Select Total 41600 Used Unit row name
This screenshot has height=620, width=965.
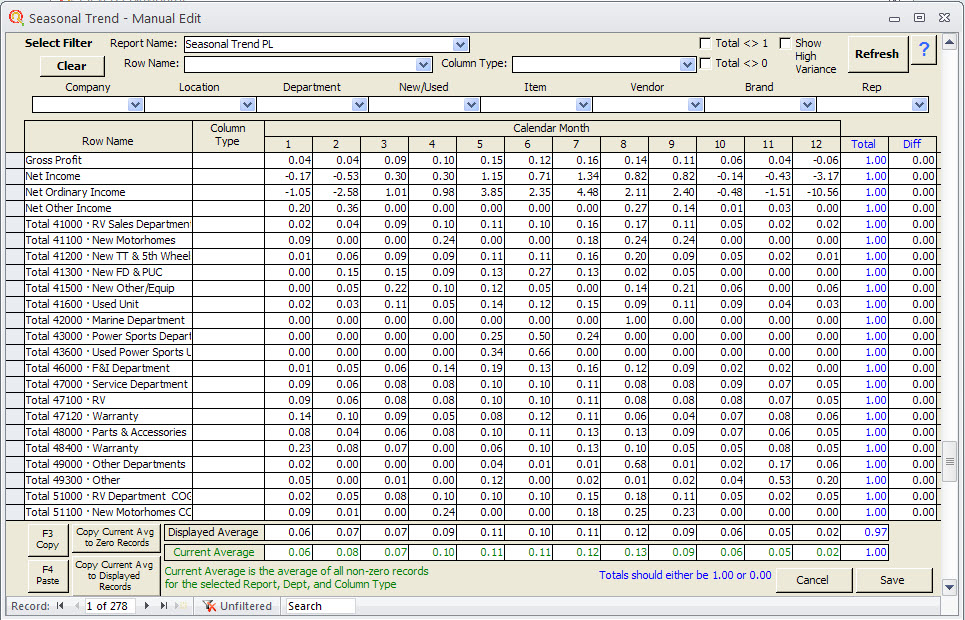(108, 304)
